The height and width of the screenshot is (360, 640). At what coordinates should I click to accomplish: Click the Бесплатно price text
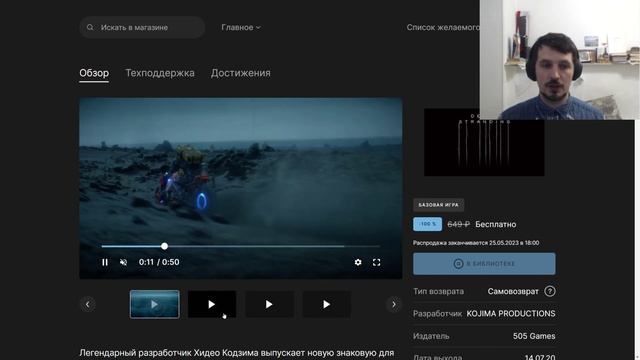coord(496,224)
